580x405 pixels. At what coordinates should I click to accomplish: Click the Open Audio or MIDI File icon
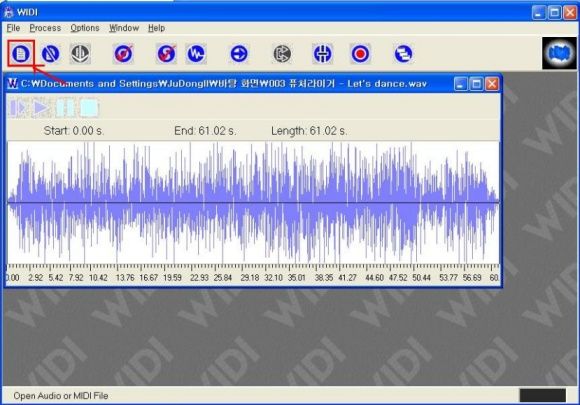click(x=21, y=54)
